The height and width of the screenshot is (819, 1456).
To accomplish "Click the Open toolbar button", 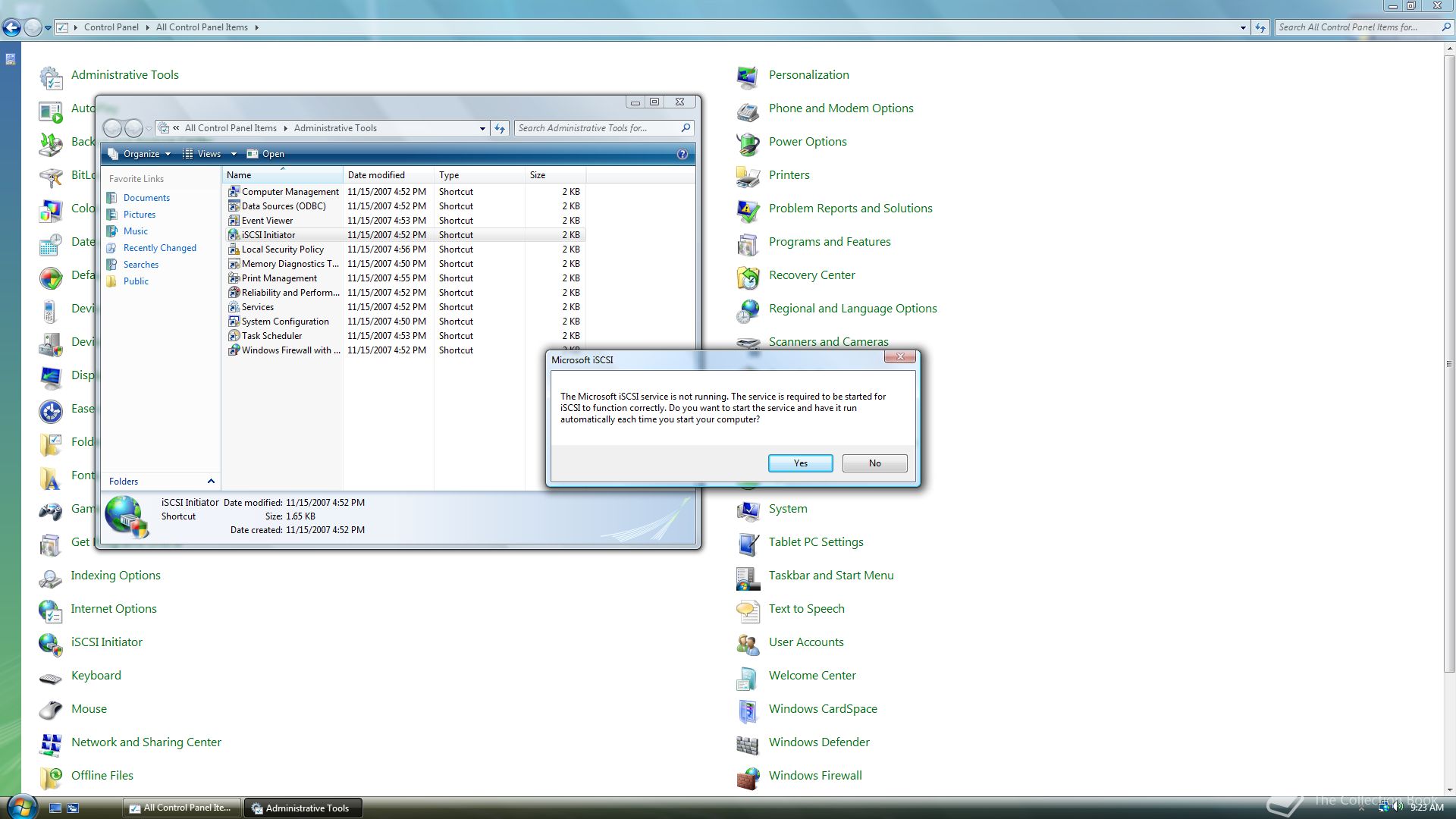I will tap(265, 154).
